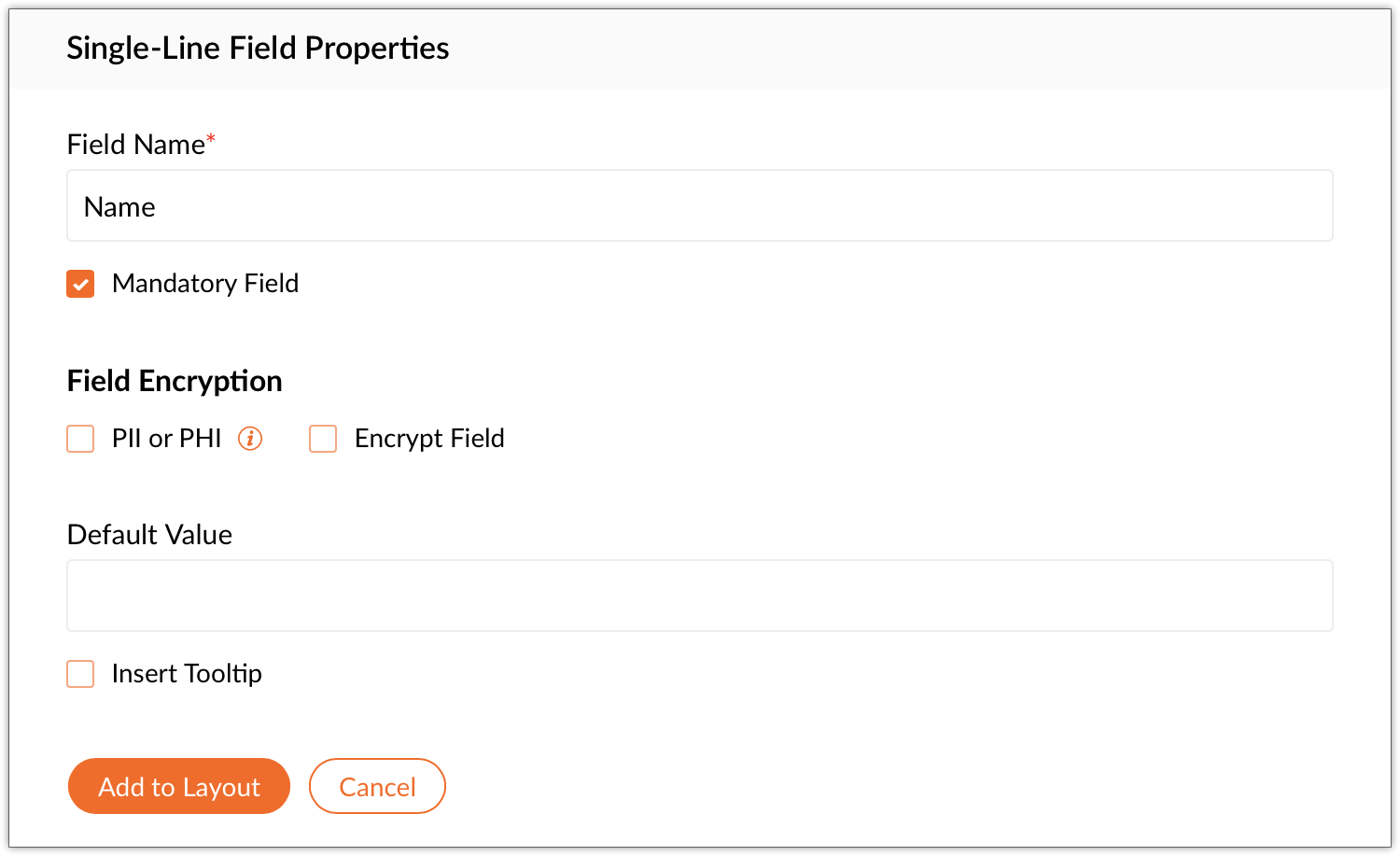
Task: Click the info icon beside PII or PHI
Action: 250,439
